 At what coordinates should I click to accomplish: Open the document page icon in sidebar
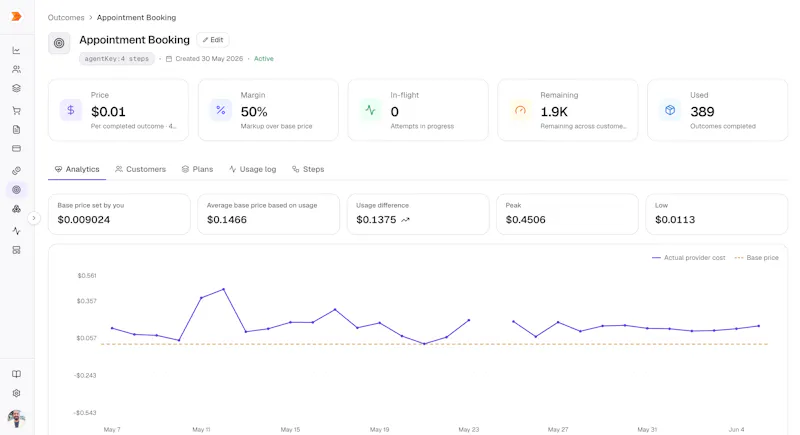pos(16,130)
